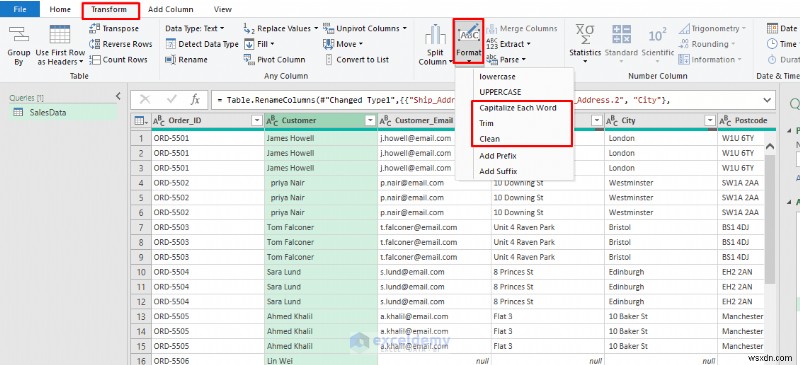Screen dimensions: 800x365
Task: Click Use First Row as Headers icon
Action: (x=60, y=35)
